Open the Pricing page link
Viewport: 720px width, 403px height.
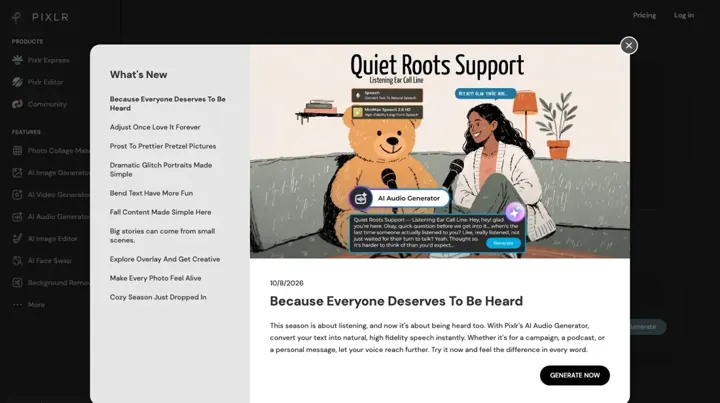tap(644, 15)
